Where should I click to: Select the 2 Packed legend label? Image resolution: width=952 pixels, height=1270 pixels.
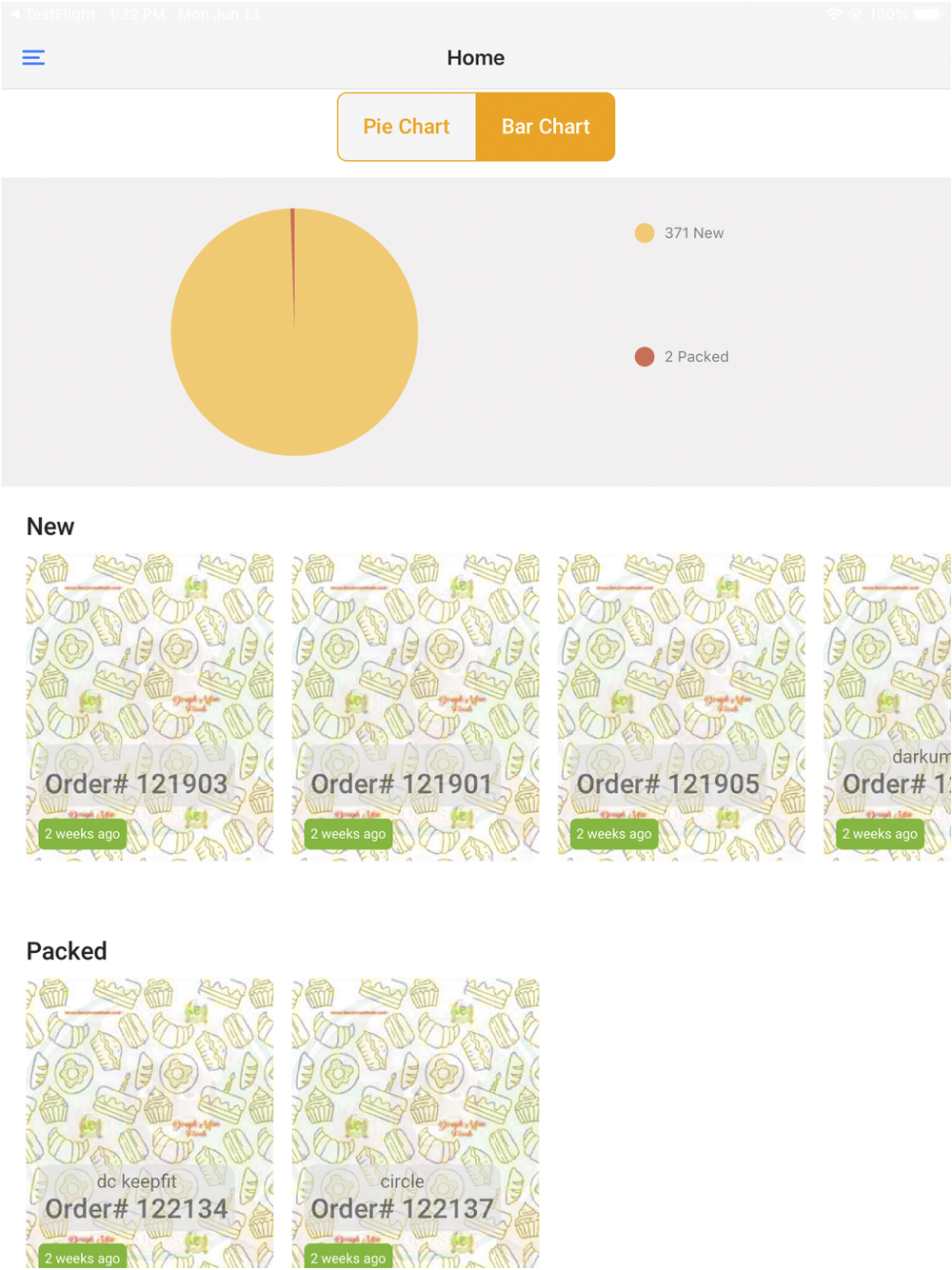coord(697,357)
